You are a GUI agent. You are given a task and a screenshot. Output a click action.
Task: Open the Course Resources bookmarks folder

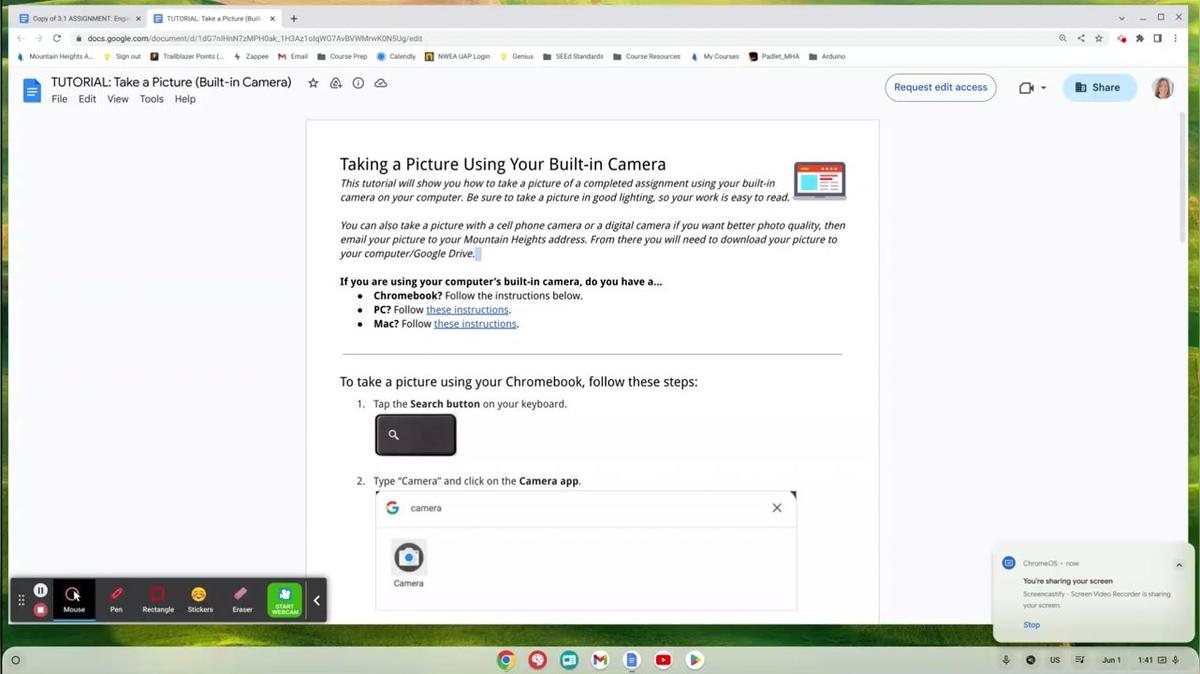(x=646, y=56)
